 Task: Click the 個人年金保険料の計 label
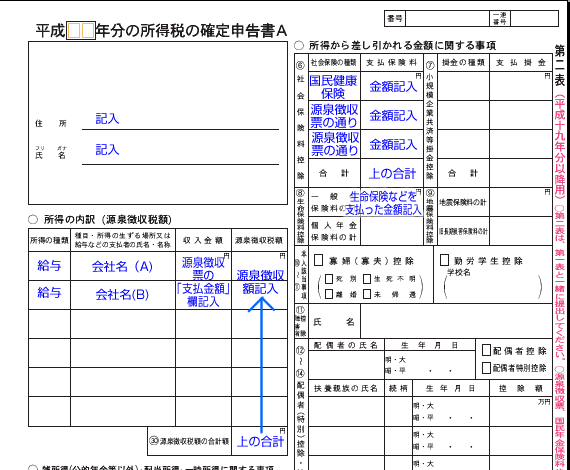click(x=334, y=231)
